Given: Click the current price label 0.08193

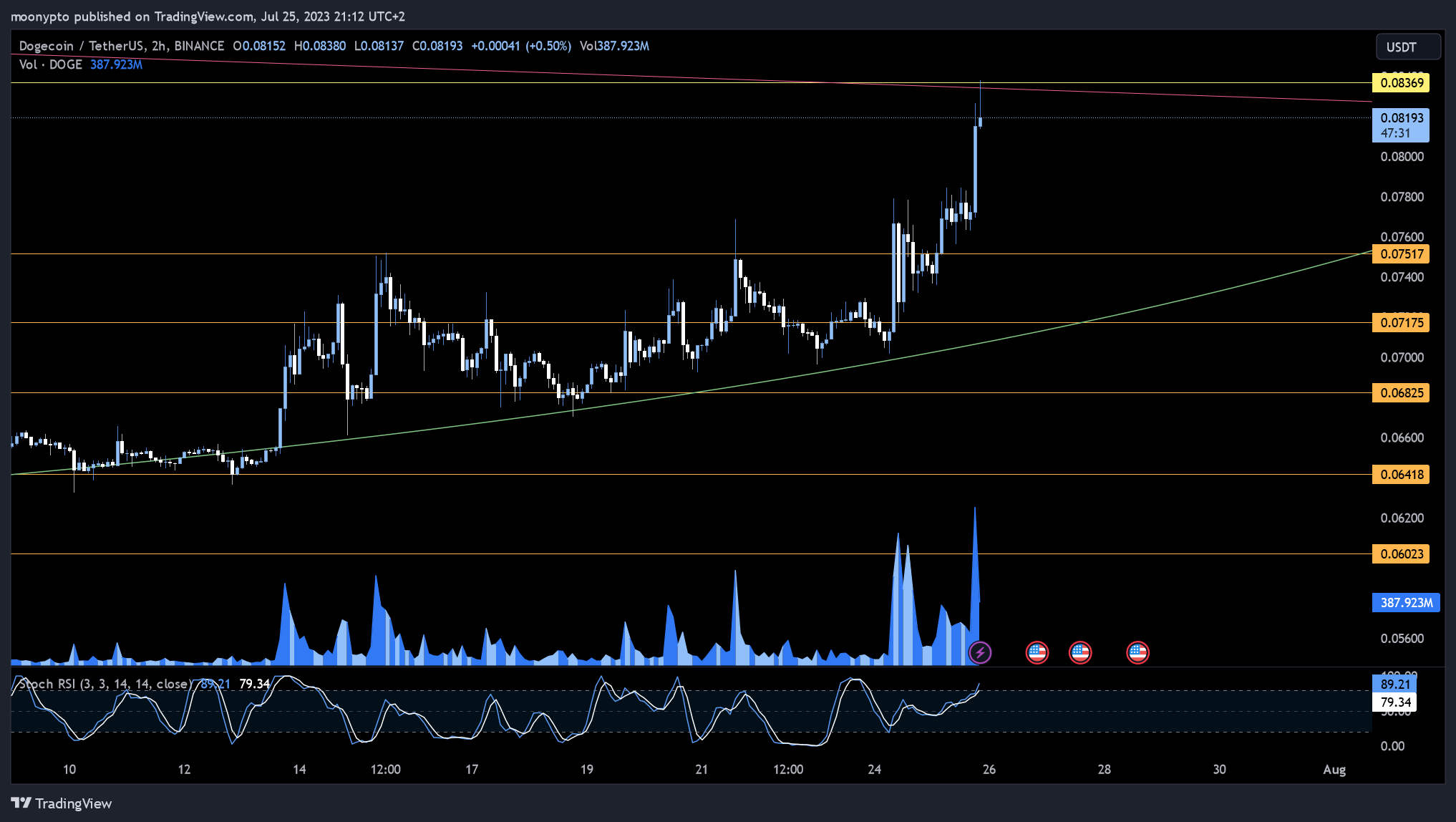Looking at the screenshot, I should [x=1401, y=125].
